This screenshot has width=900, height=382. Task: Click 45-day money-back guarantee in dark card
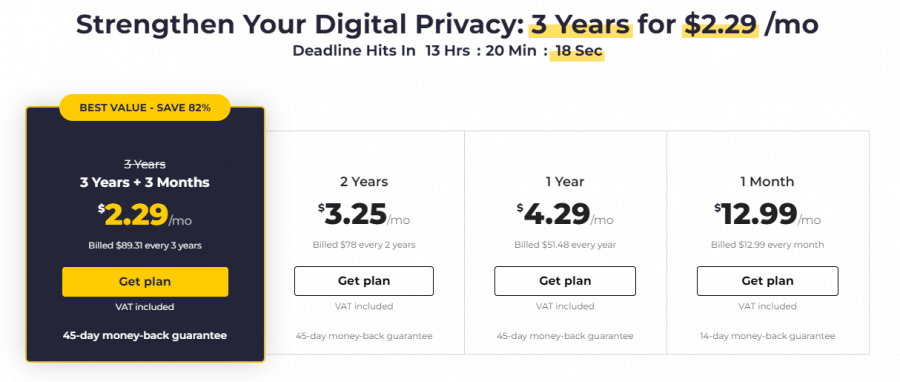(145, 336)
